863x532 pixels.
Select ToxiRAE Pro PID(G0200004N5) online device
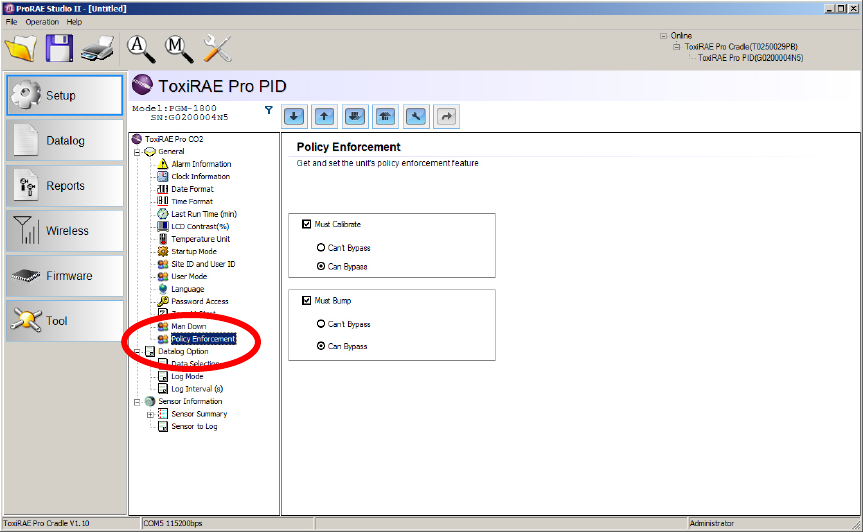750,58
